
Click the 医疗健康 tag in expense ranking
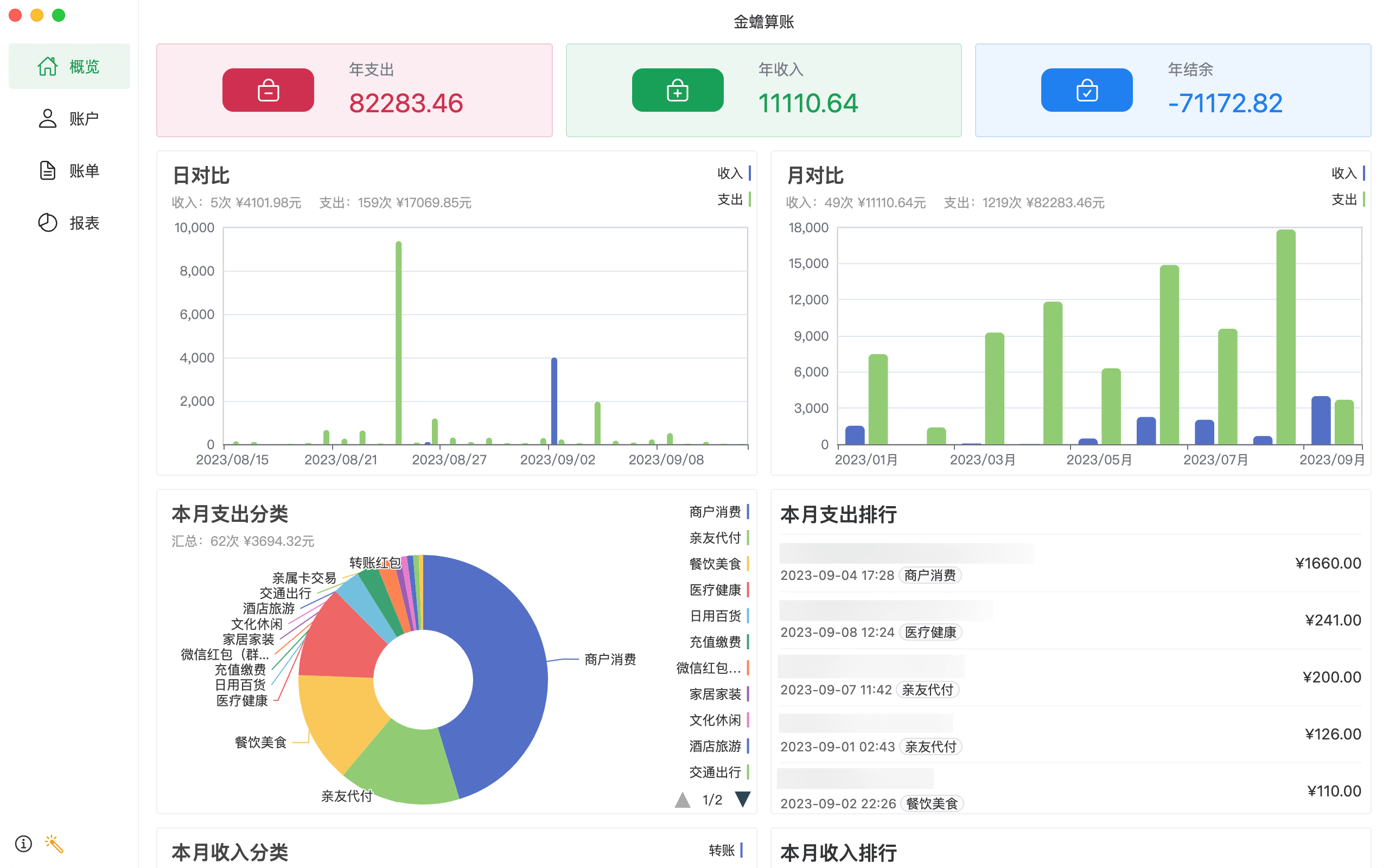(931, 632)
